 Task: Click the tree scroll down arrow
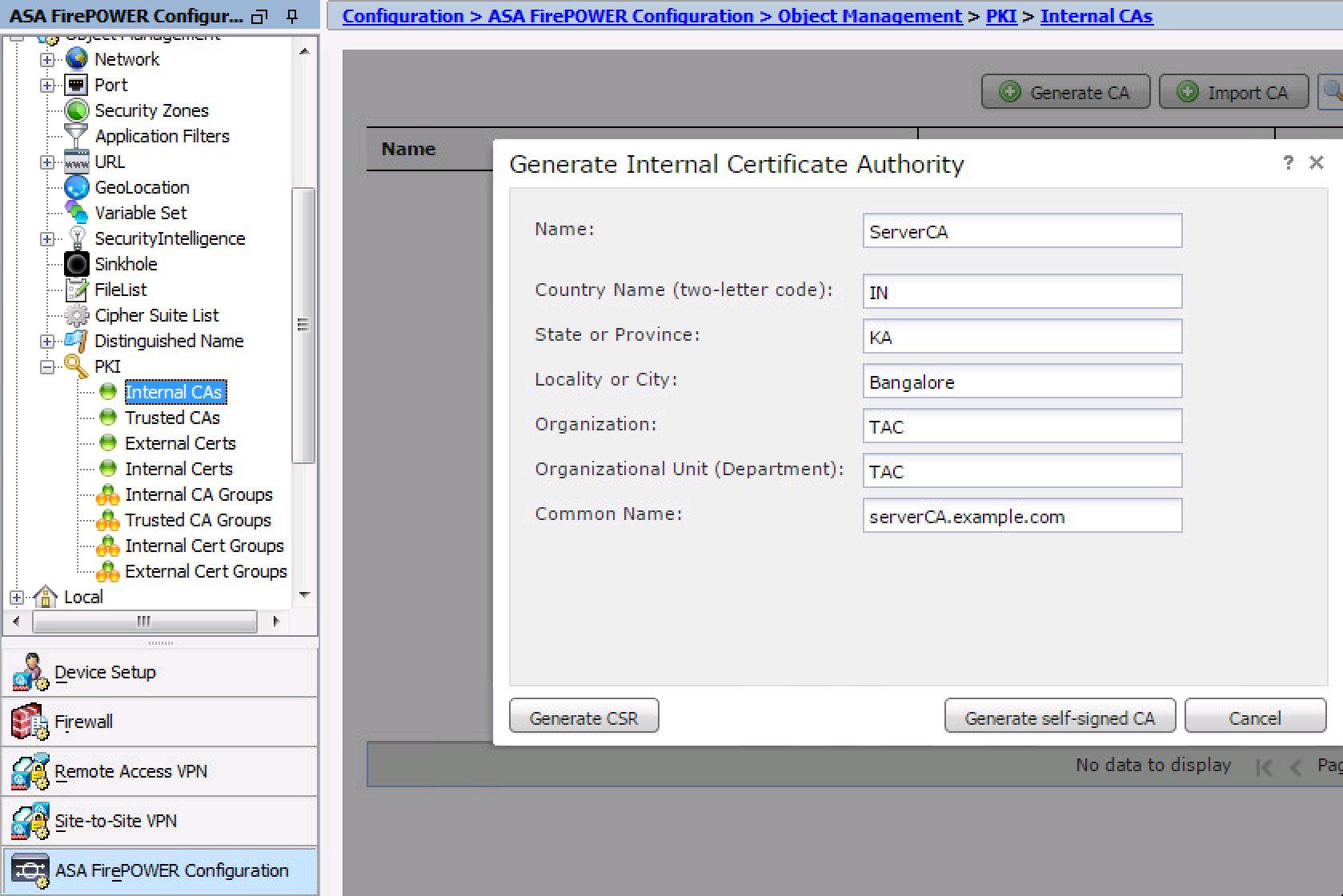pyautogui.click(x=304, y=594)
